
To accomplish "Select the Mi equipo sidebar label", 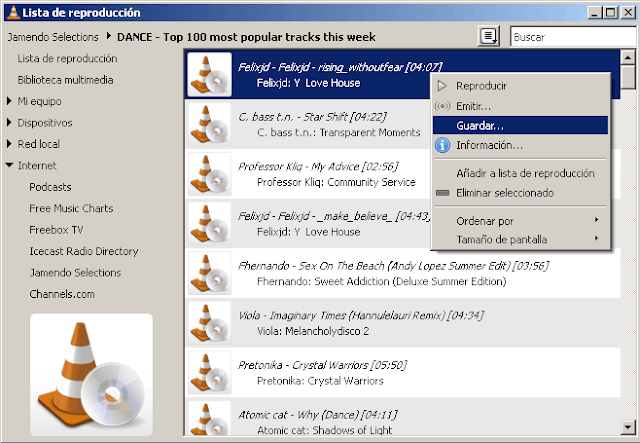I will (x=40, y=101).
